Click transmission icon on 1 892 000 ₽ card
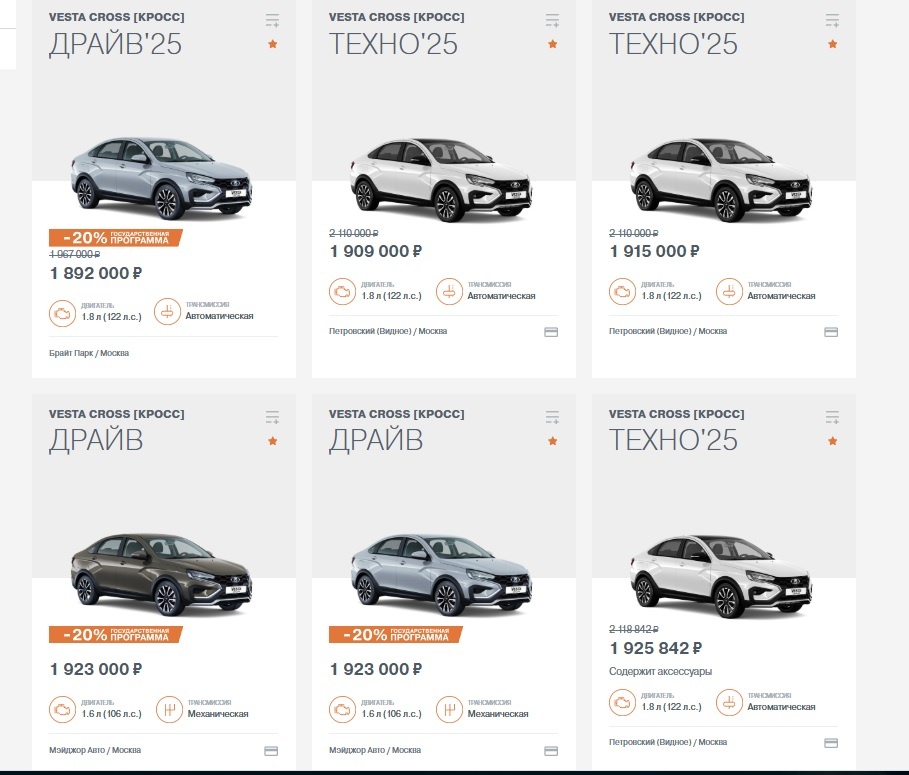 [168, 312]
